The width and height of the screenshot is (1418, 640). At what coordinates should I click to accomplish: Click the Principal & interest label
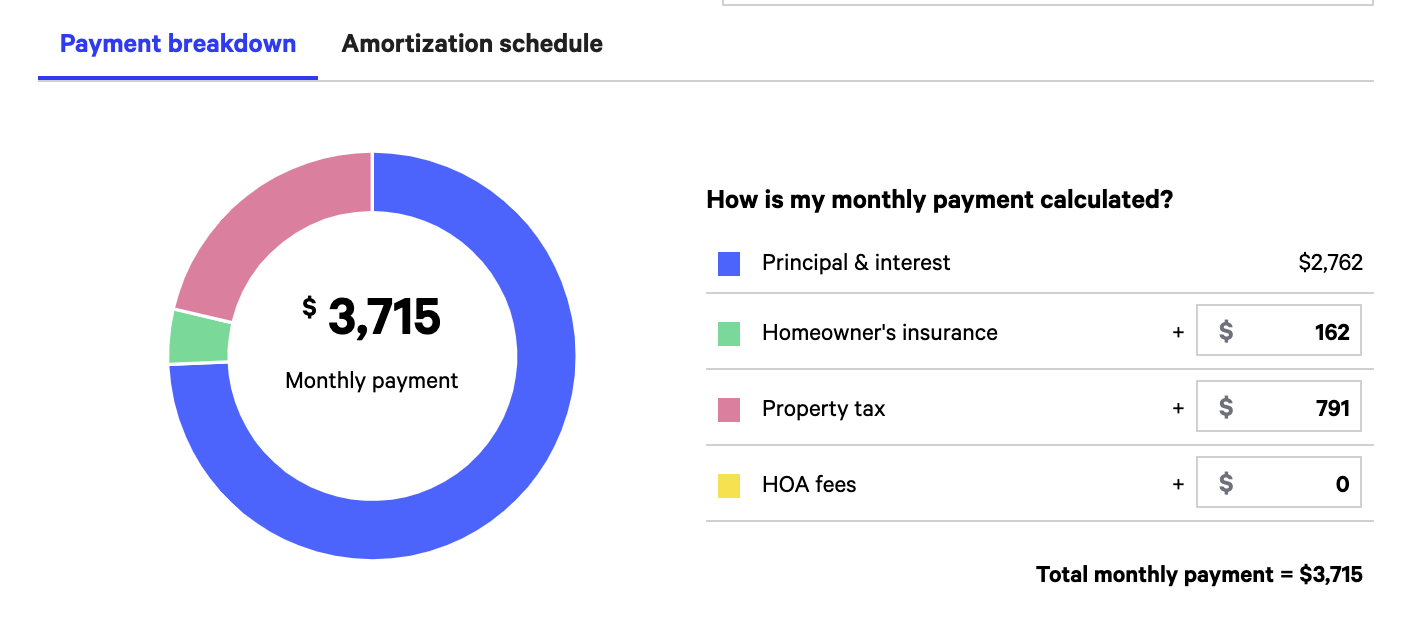[856, 263]
